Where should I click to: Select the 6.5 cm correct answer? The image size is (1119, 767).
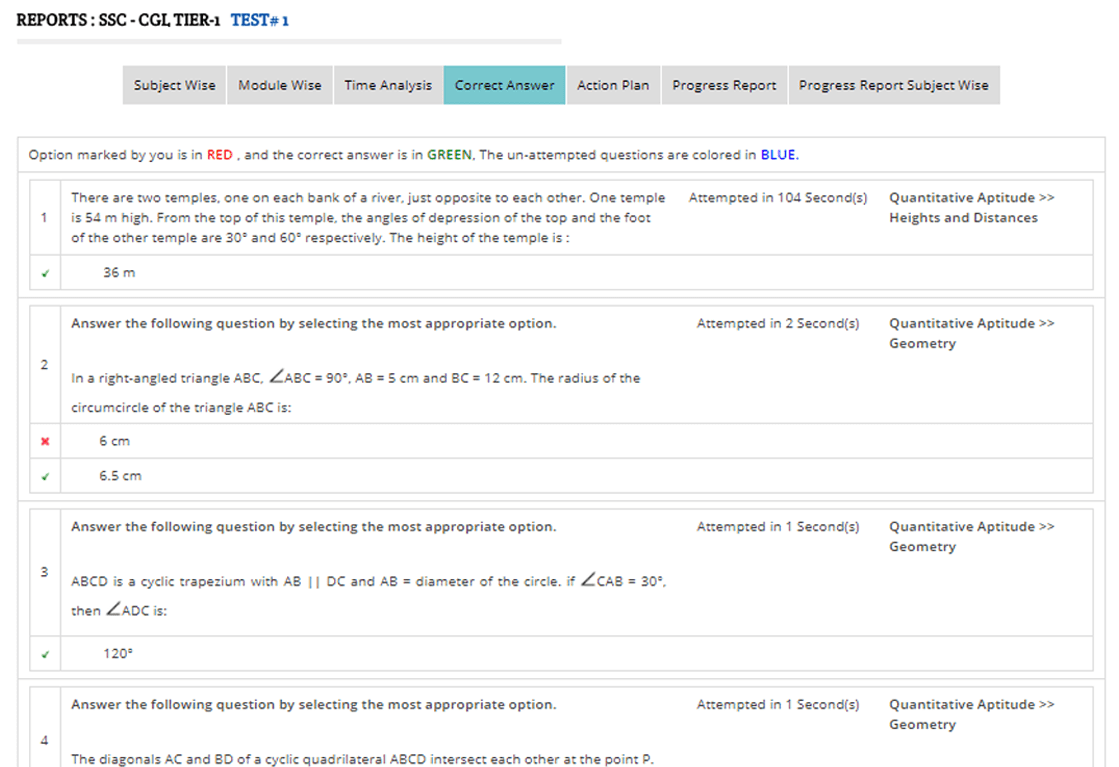tap(120, 476)
